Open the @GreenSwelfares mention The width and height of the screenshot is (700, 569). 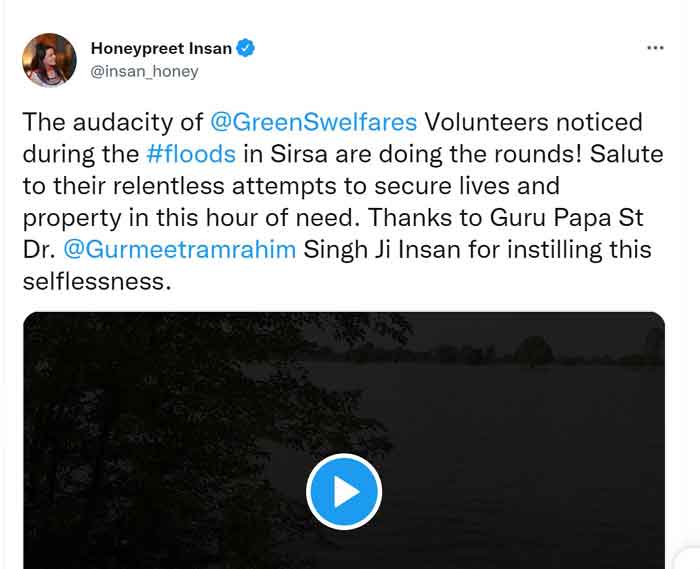313,122
